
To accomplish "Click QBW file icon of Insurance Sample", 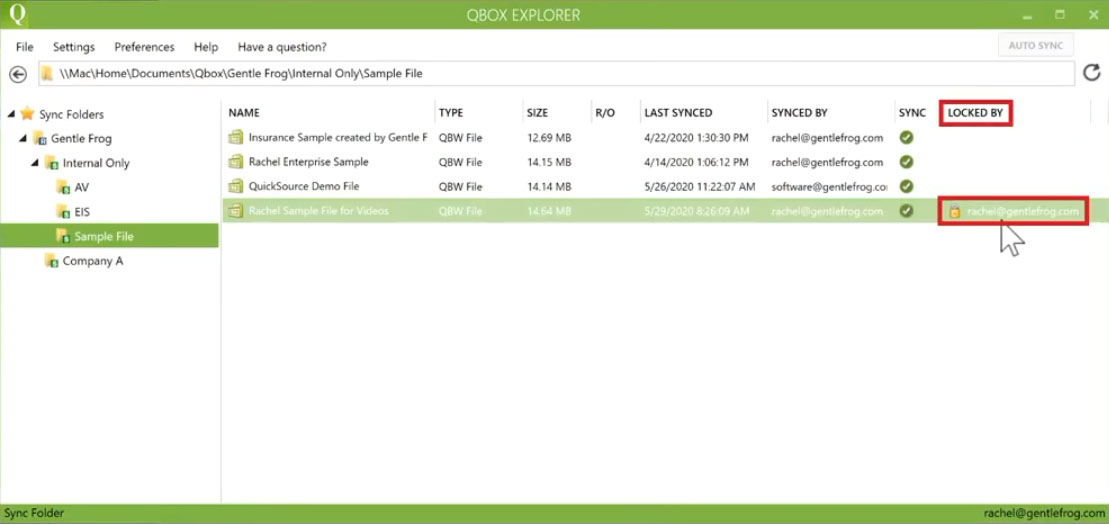I will tap(236, 137).
